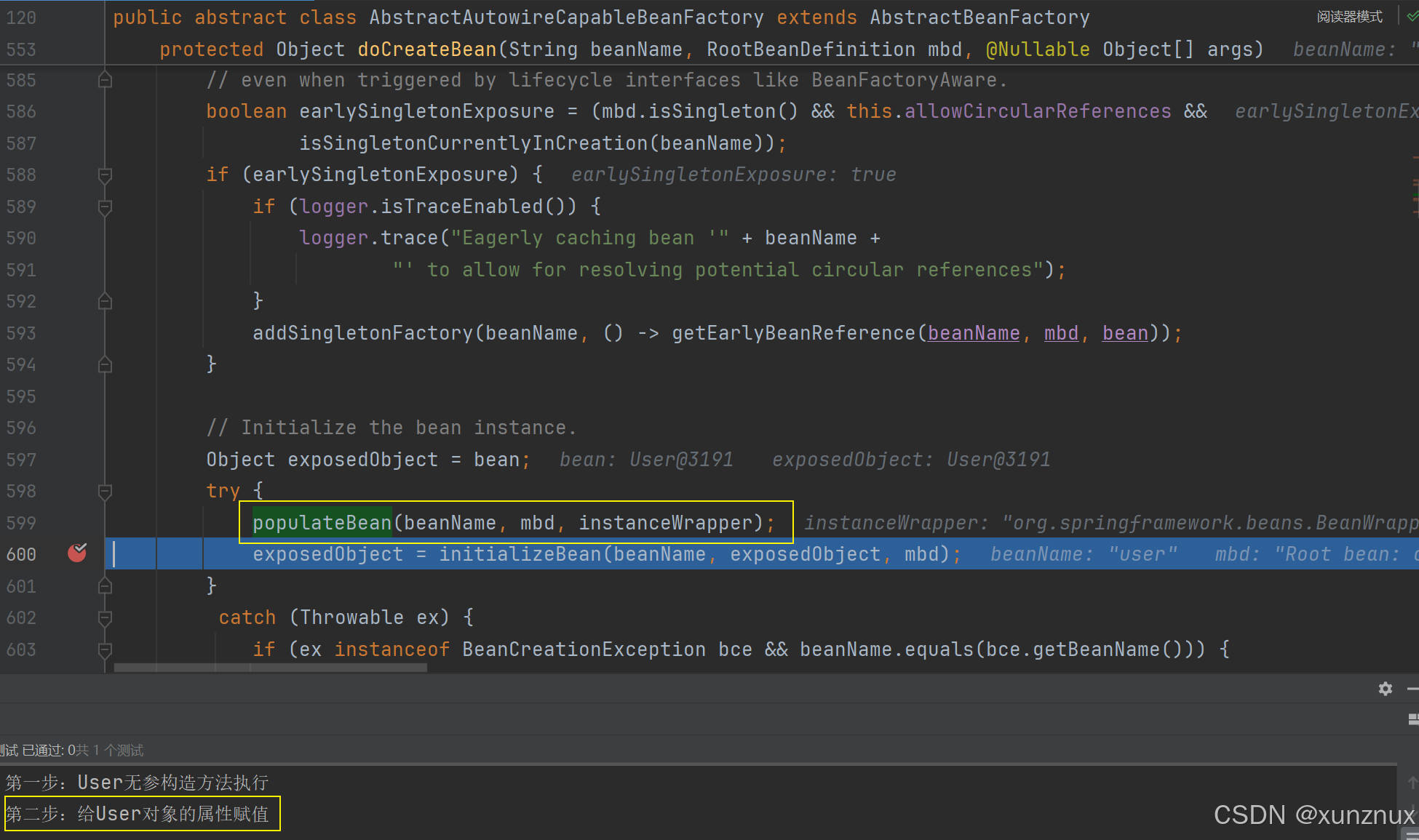Screen dimensions: 1419x840
Task: Click the green inspection checkmark icon
Action: point(1412,16)
